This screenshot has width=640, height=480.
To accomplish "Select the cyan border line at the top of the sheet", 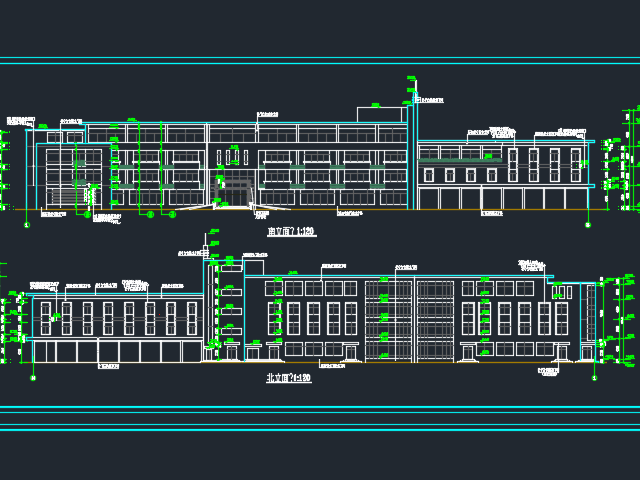I will [320, 61].
